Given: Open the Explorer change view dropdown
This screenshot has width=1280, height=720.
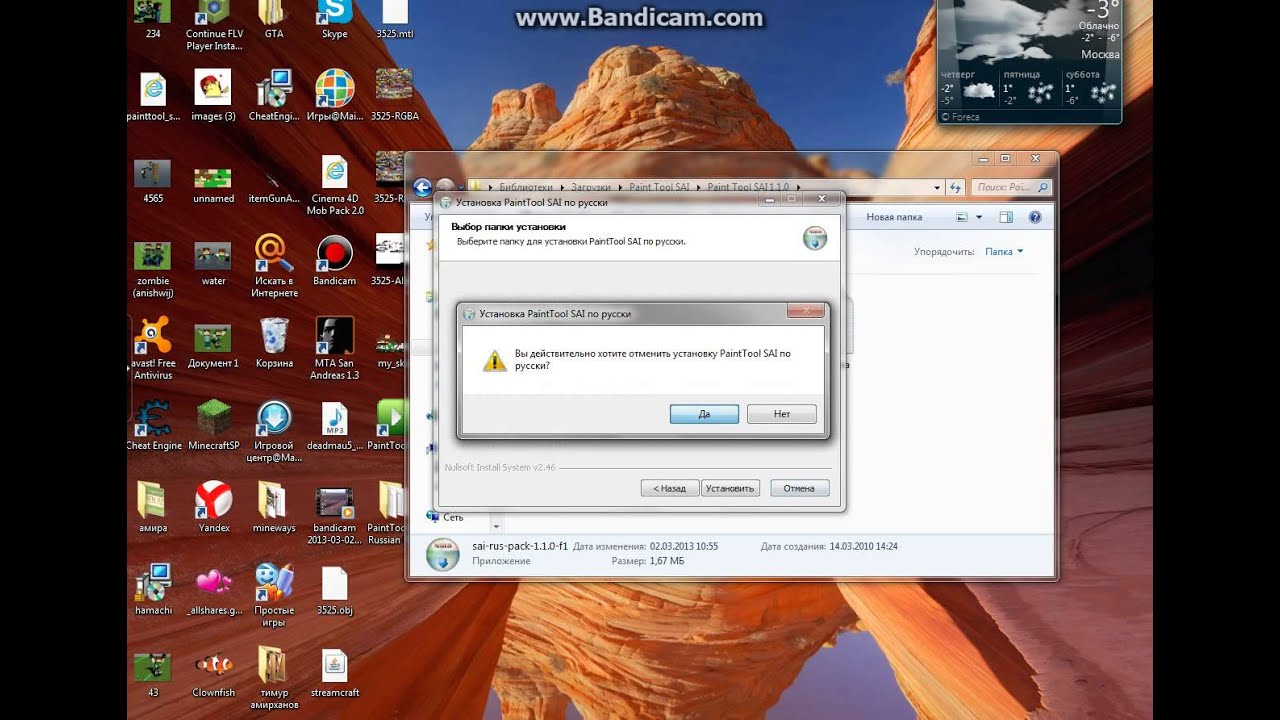Looking at the screenshot, I should [979, 217].
